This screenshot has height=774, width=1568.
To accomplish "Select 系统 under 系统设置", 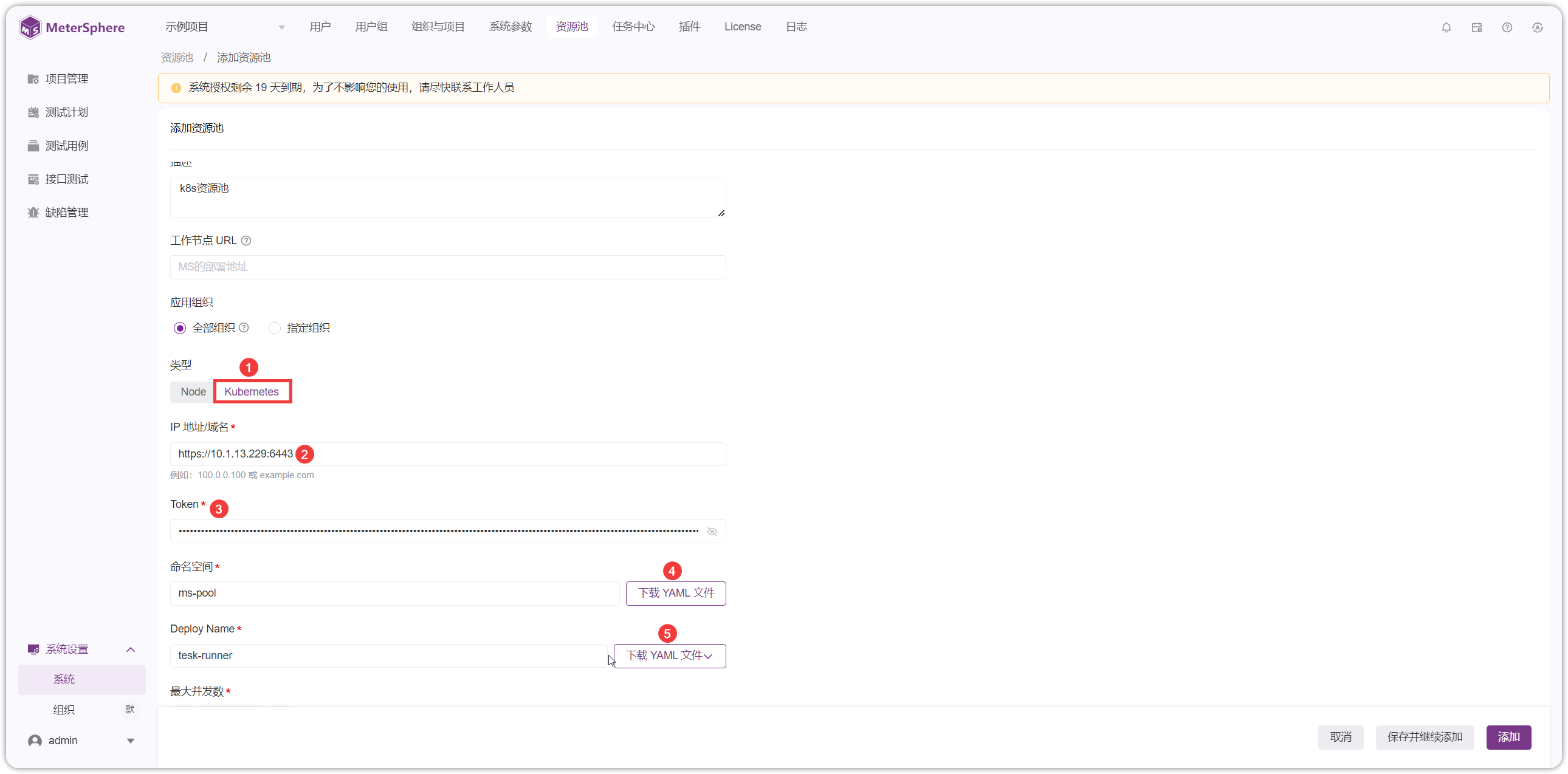I will coord(82,680).
